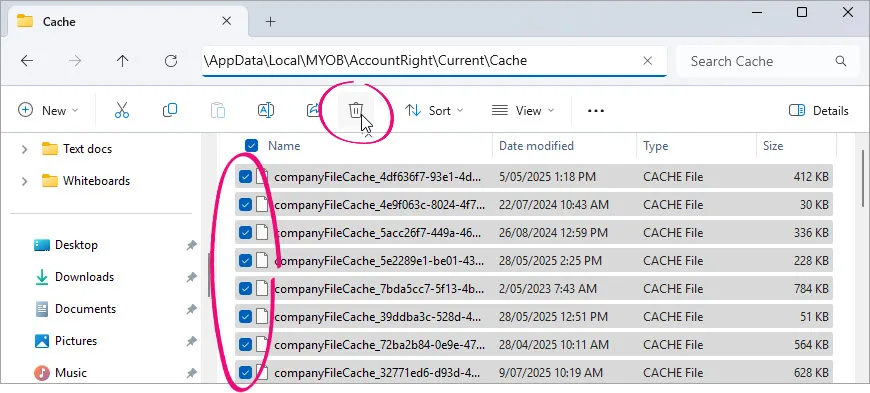
Task: Click the navigation pane scrollbar
Action: 209,275
